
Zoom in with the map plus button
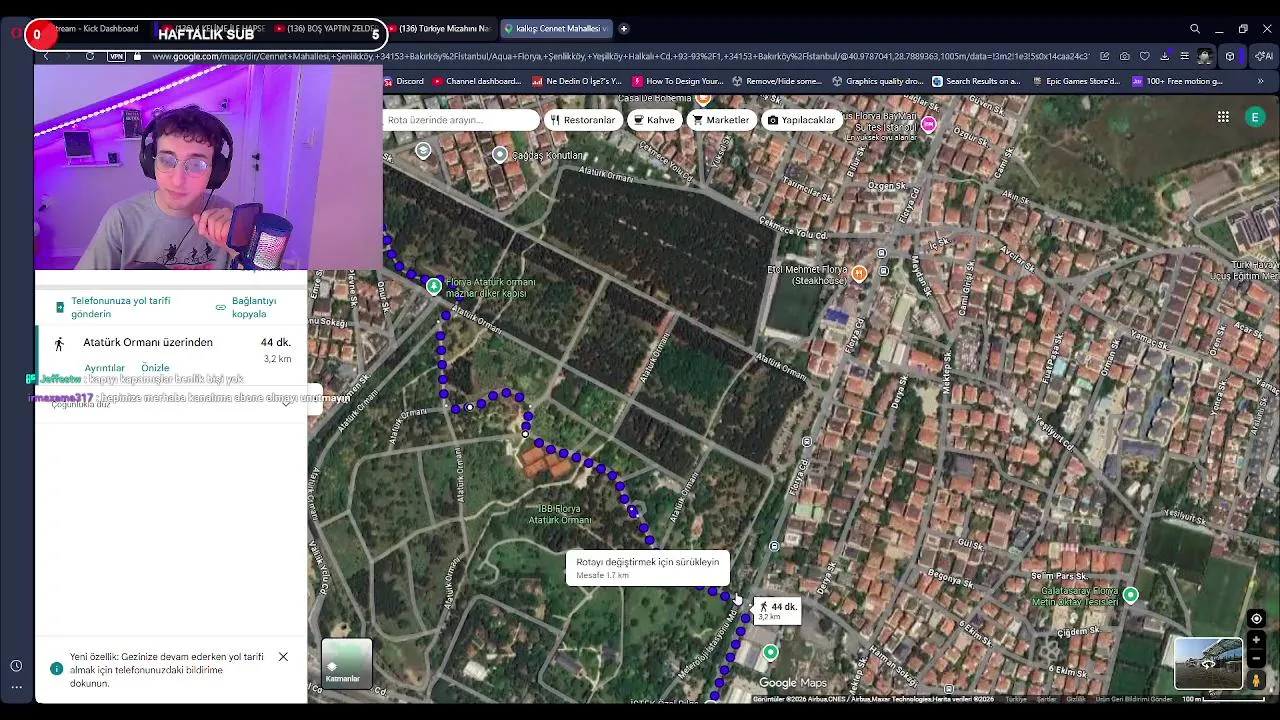[1257, 640]
